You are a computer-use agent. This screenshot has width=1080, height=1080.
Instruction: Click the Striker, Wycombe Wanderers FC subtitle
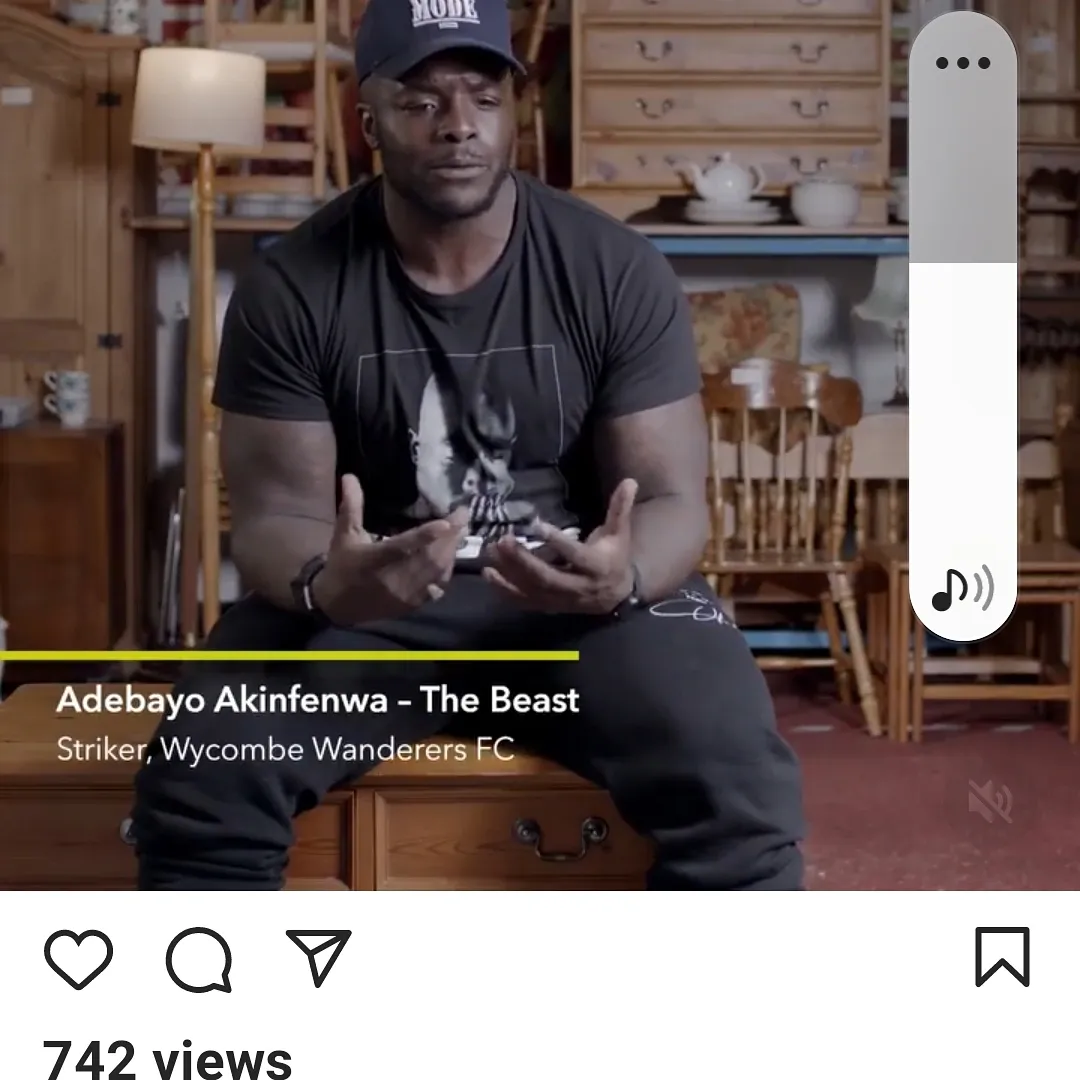pos(285,749)
